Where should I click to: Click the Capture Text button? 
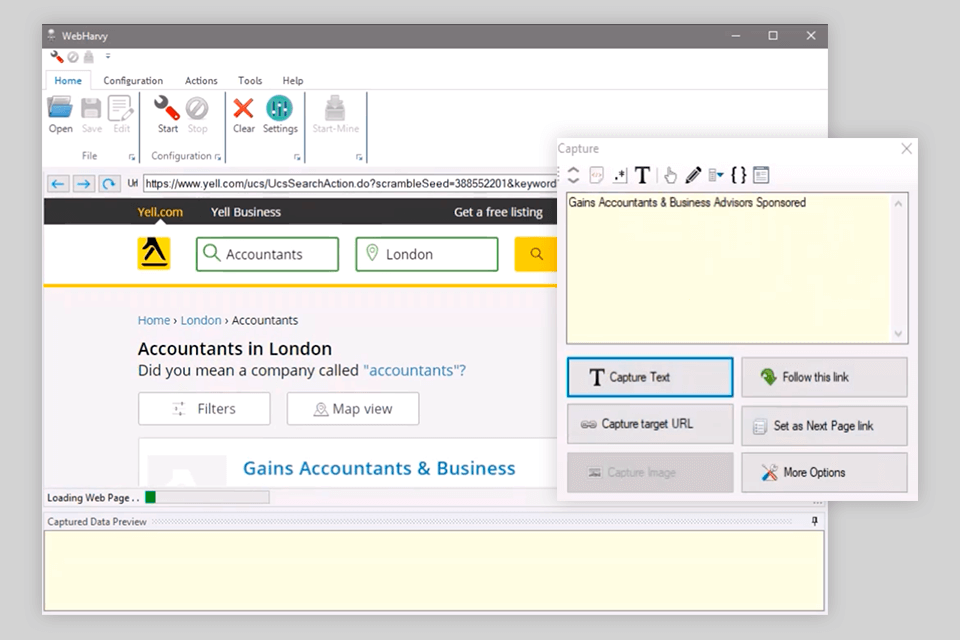(x=650, y=377)
